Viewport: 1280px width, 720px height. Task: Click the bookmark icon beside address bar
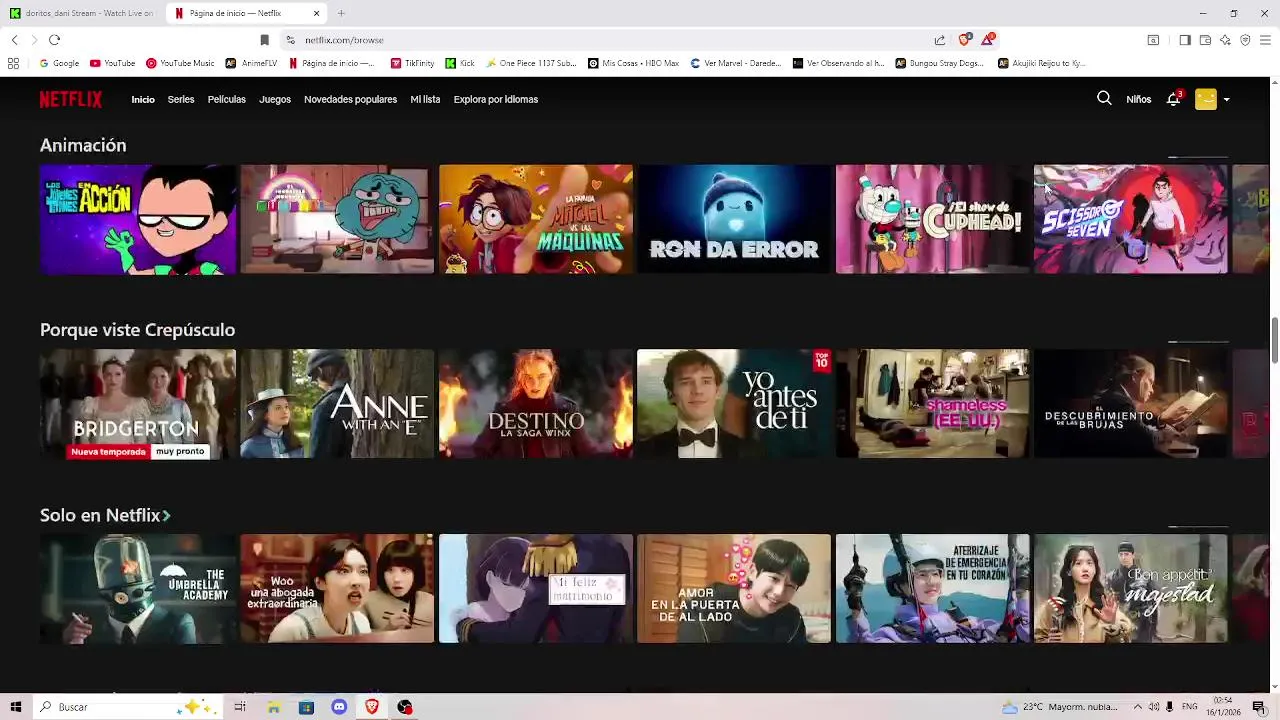tap(264, 40)
